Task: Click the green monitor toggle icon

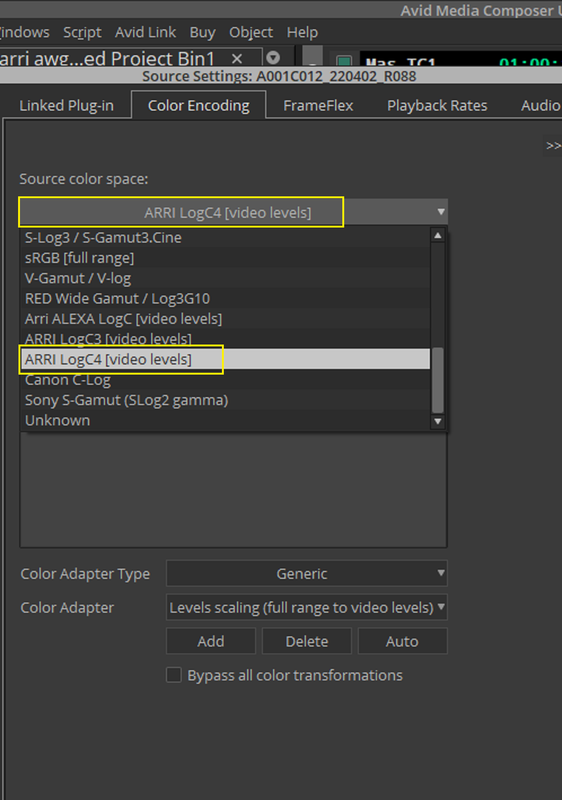Action: coord(344,61)
